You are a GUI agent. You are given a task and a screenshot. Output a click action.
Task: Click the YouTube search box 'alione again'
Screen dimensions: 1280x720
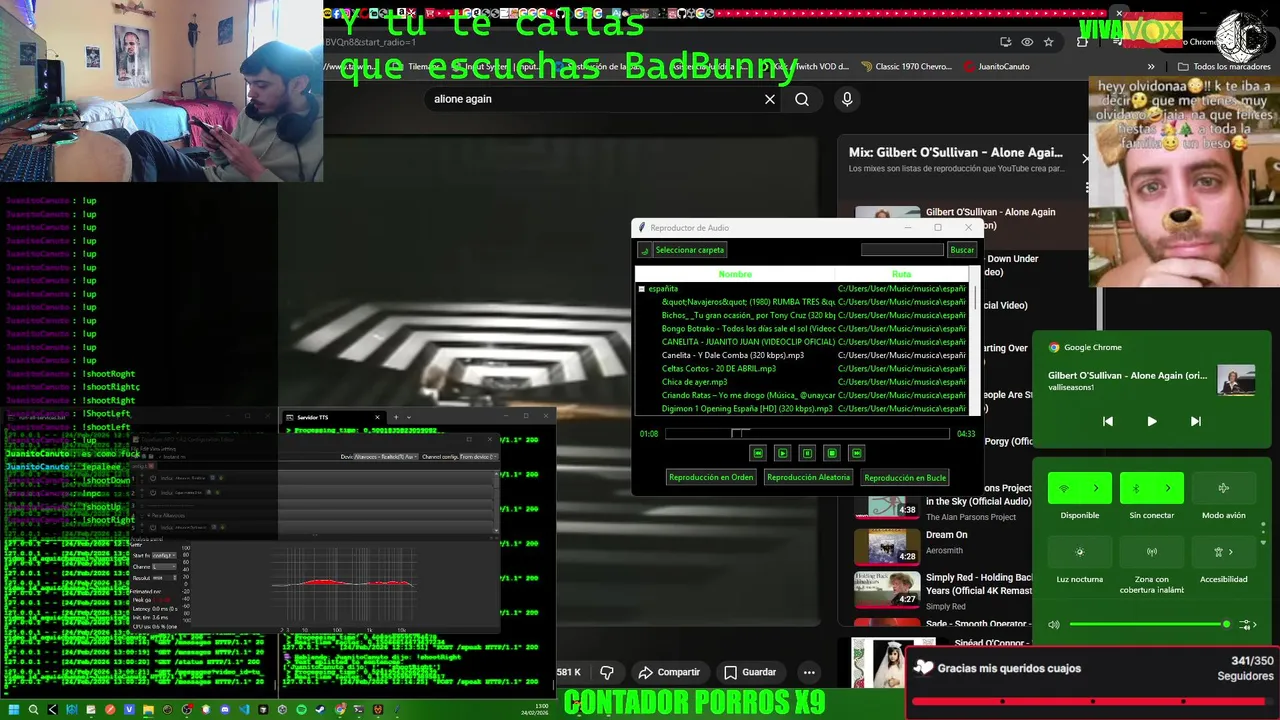[595, 99]
